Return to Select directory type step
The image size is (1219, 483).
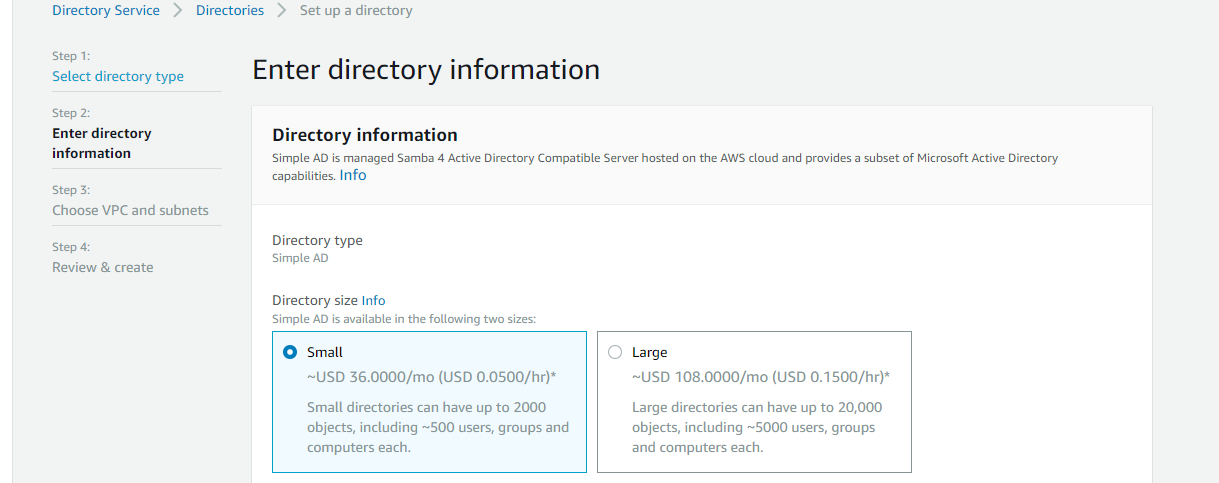click(118, 76)
